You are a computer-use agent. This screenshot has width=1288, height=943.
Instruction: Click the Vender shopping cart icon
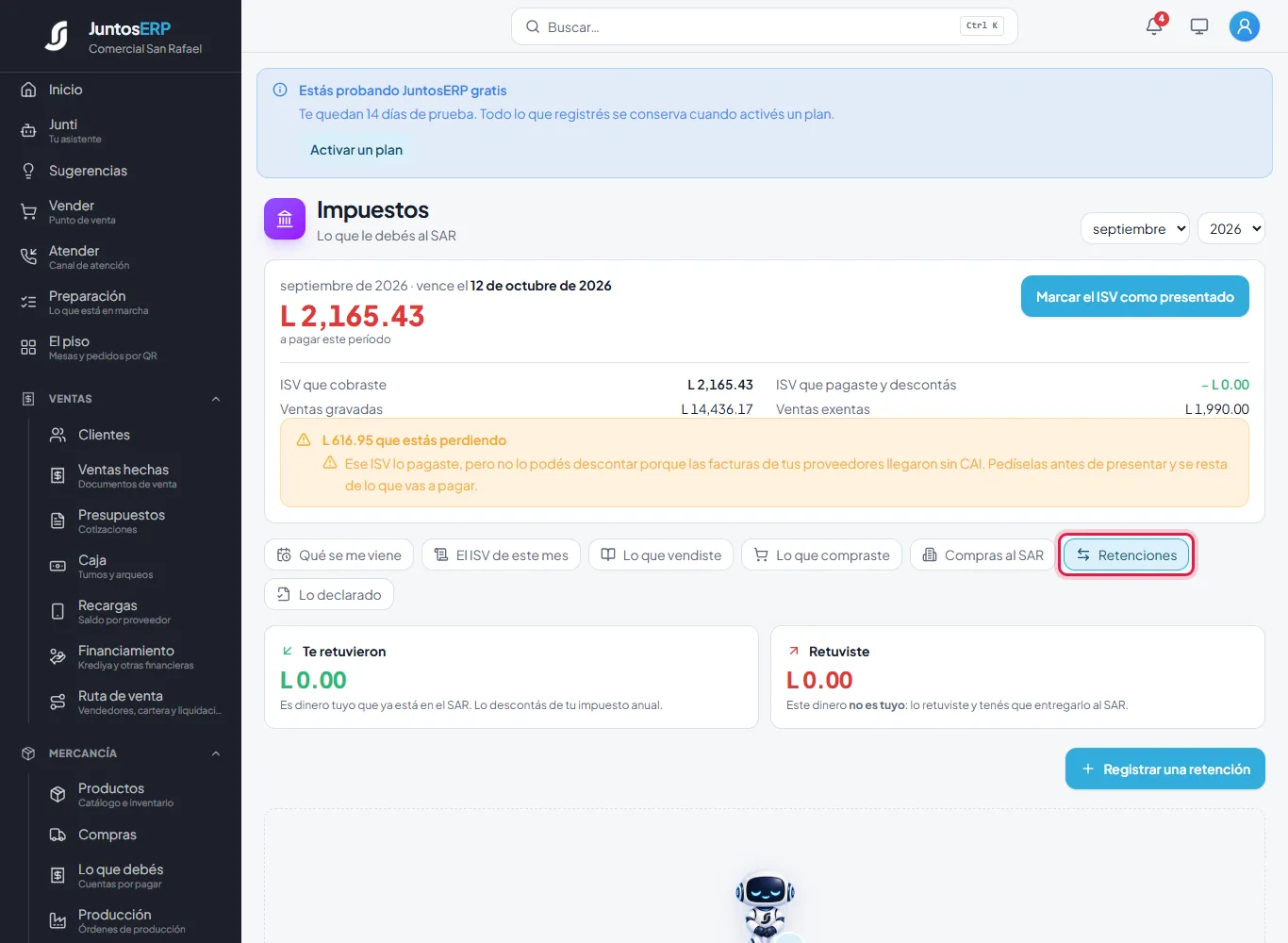(x=28, y=212)
